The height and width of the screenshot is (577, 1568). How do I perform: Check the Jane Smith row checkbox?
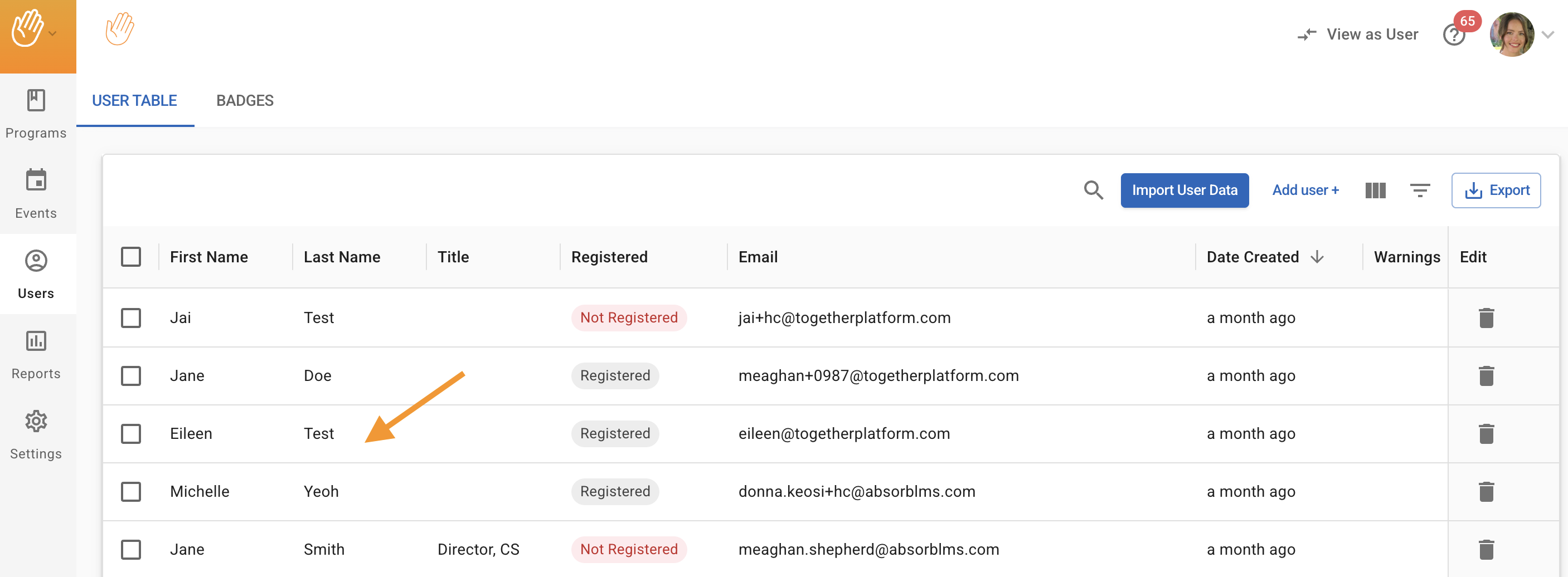tap(131, 549)
